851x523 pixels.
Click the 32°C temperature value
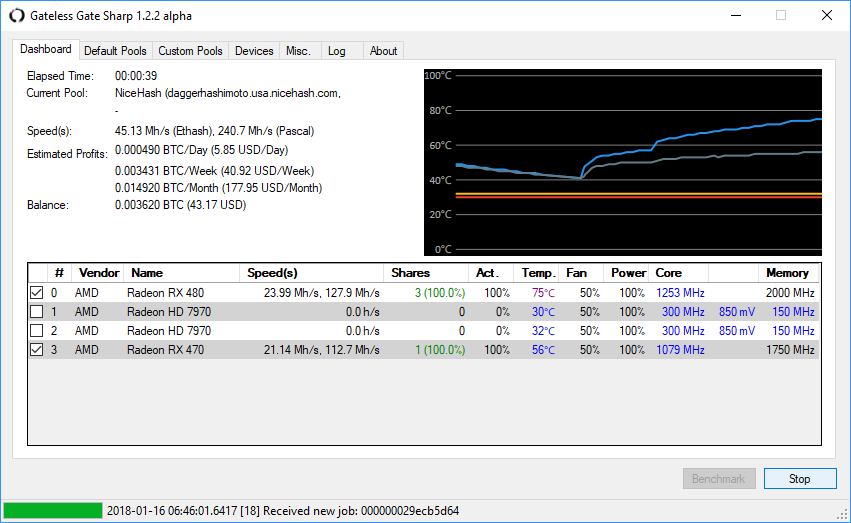coord(543,331)
